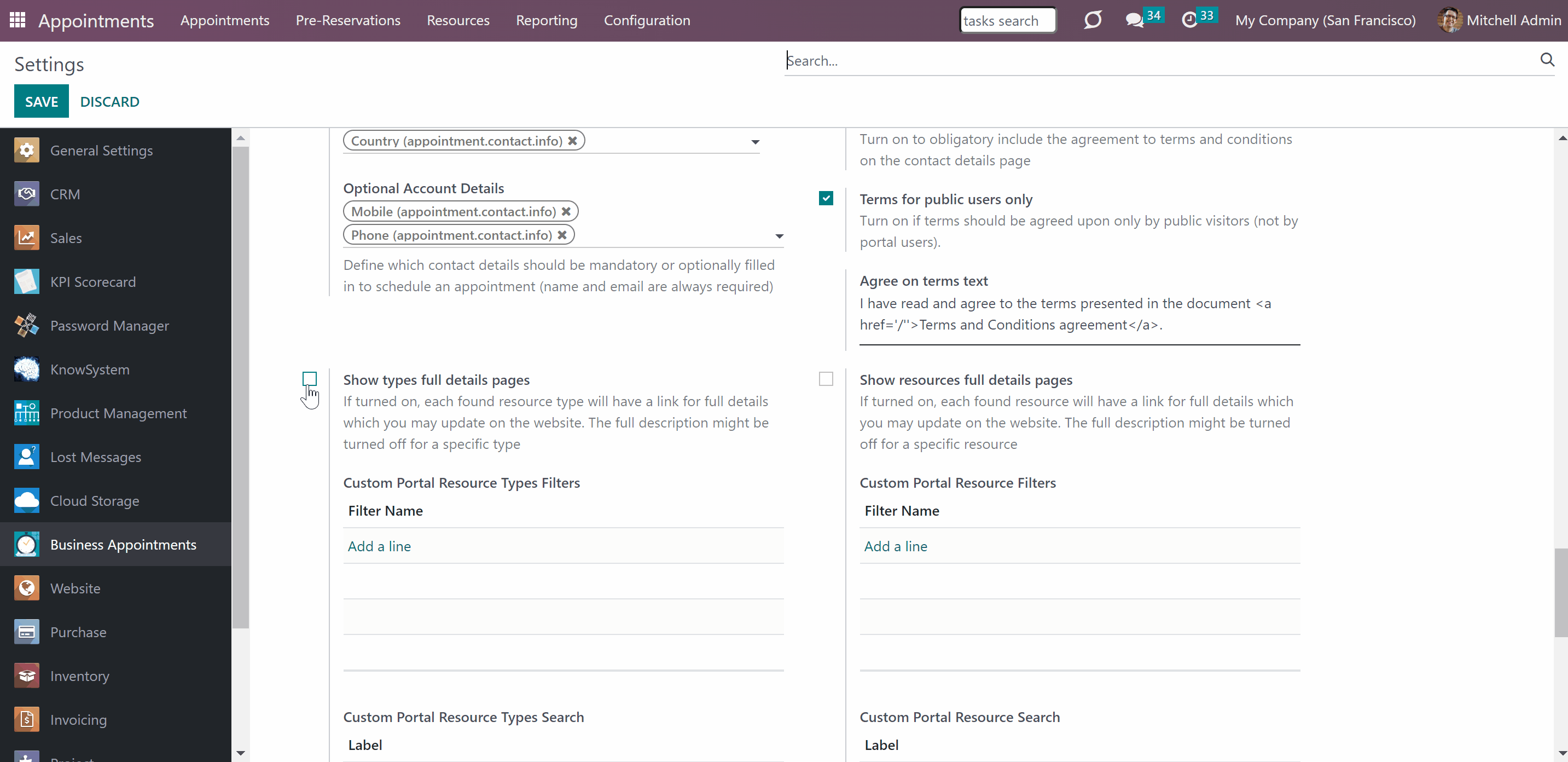Click the refresh activity icon in top bar
Viewport: 1568px width, 762px height.
point(1093,20)
